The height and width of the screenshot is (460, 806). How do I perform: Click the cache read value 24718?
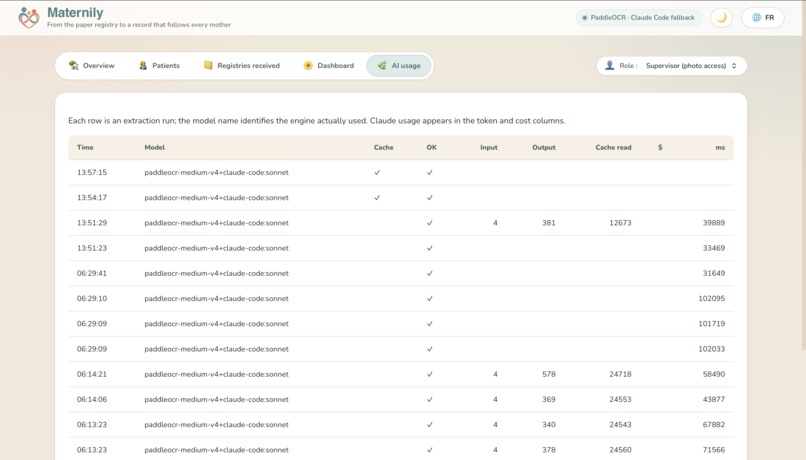click(620, 374)
